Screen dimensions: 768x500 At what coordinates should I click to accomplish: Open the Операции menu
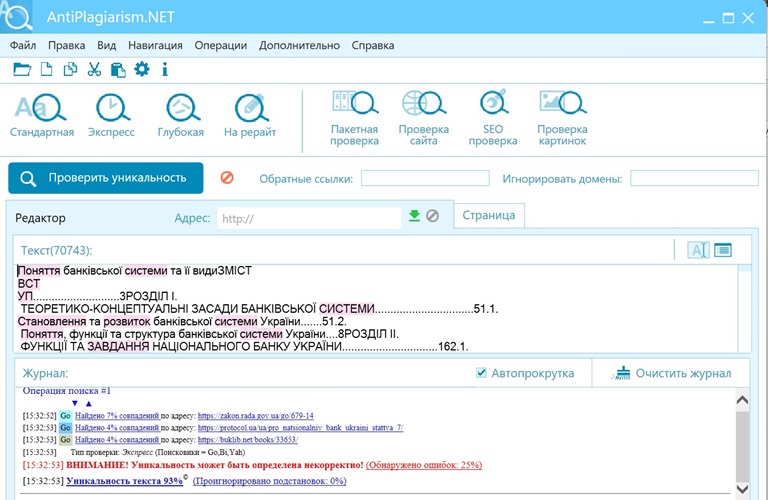[x=221, y=46]
